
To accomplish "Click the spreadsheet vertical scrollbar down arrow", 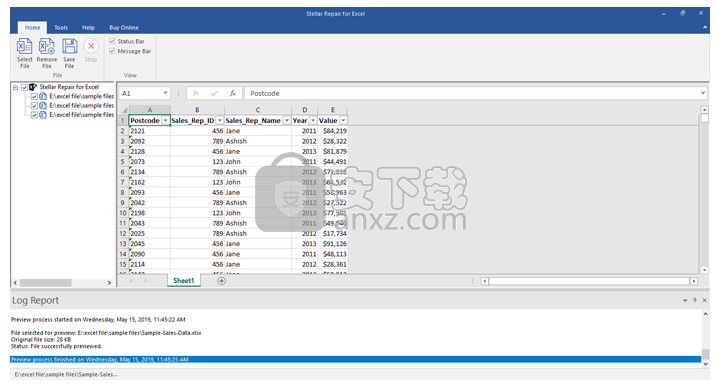I will pos(704,270).
